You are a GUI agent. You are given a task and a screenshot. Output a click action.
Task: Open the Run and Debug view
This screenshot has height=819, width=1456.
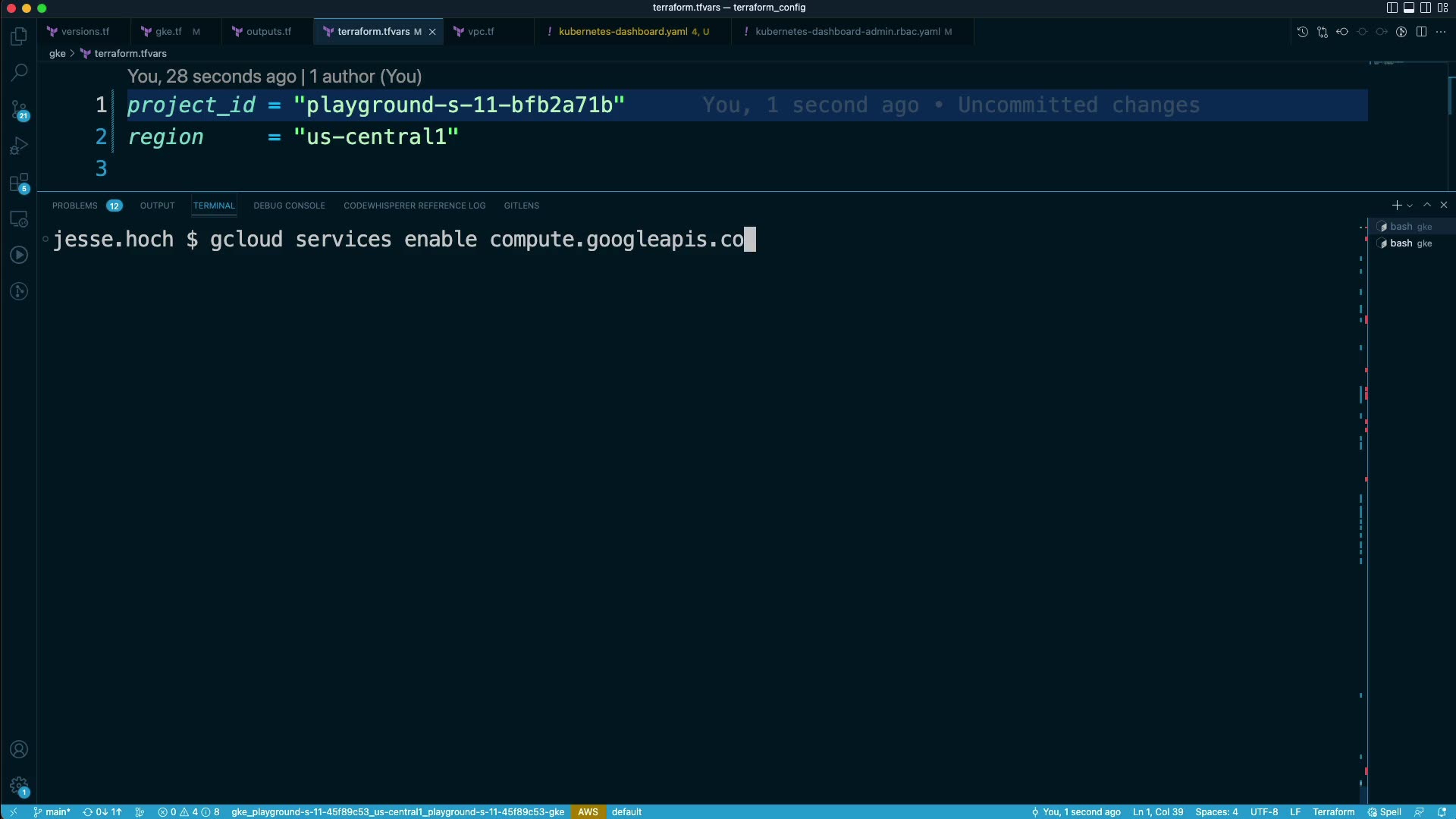[x=19, y=146]
